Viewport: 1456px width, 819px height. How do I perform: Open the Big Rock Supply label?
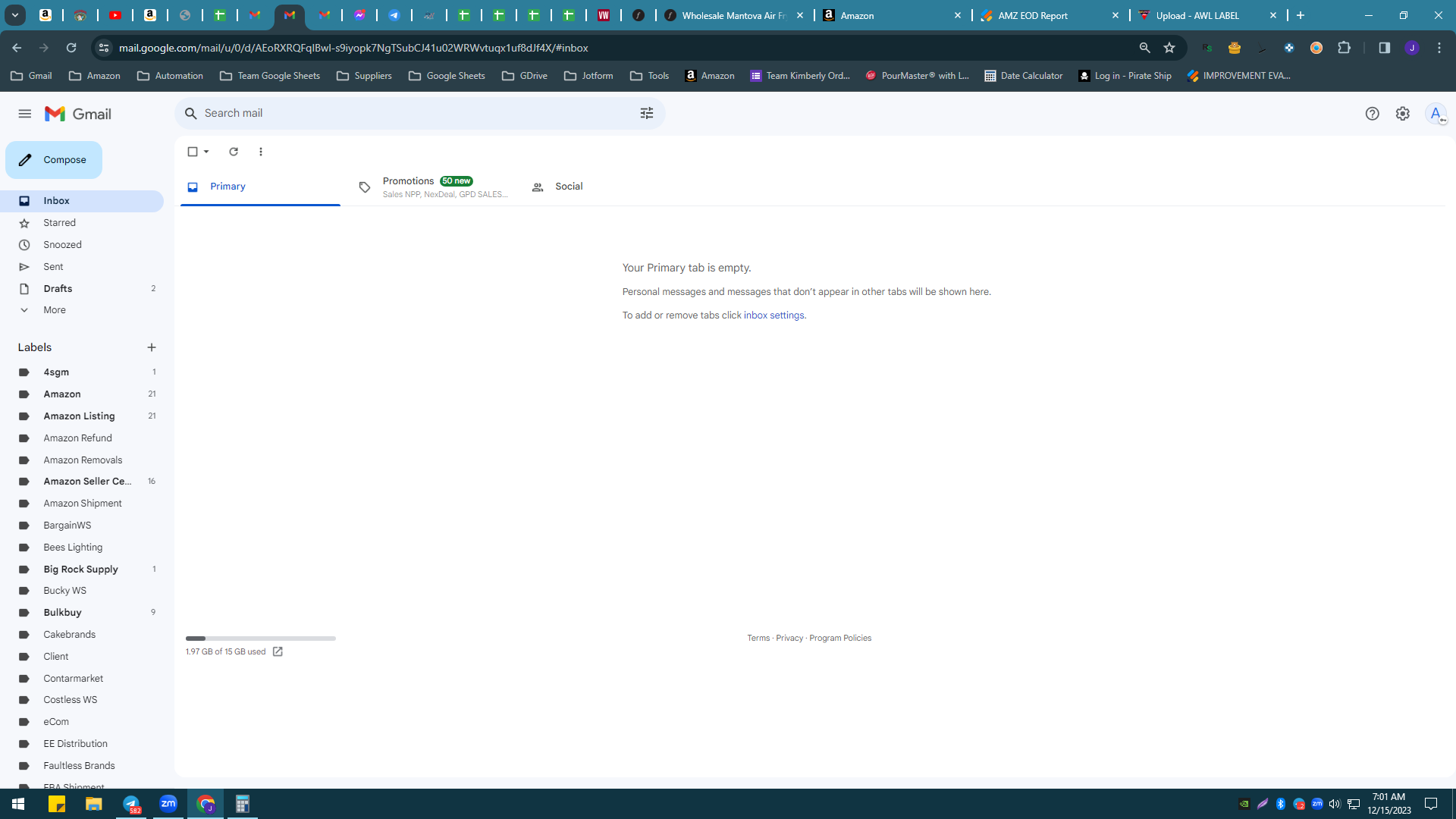tap(82, 570)
